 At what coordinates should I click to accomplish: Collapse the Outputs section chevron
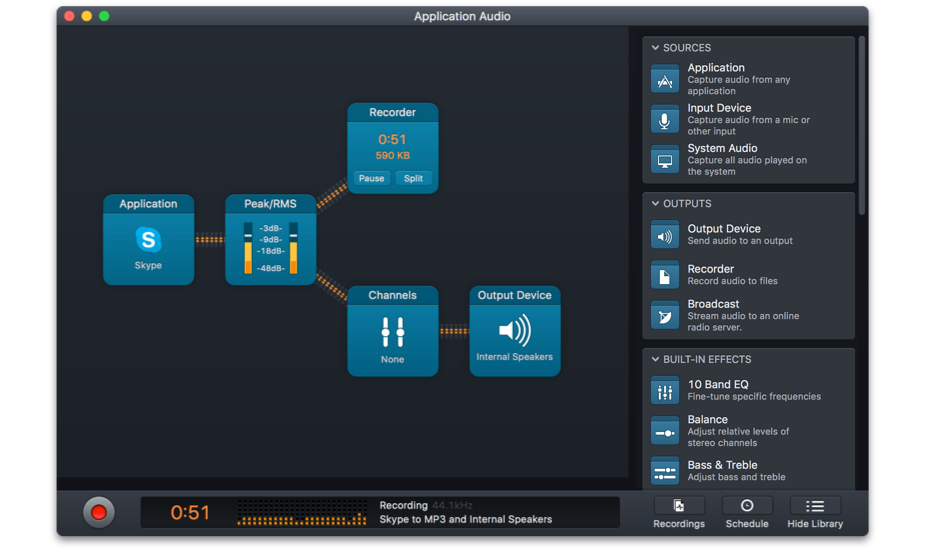[x=656, y=204]
